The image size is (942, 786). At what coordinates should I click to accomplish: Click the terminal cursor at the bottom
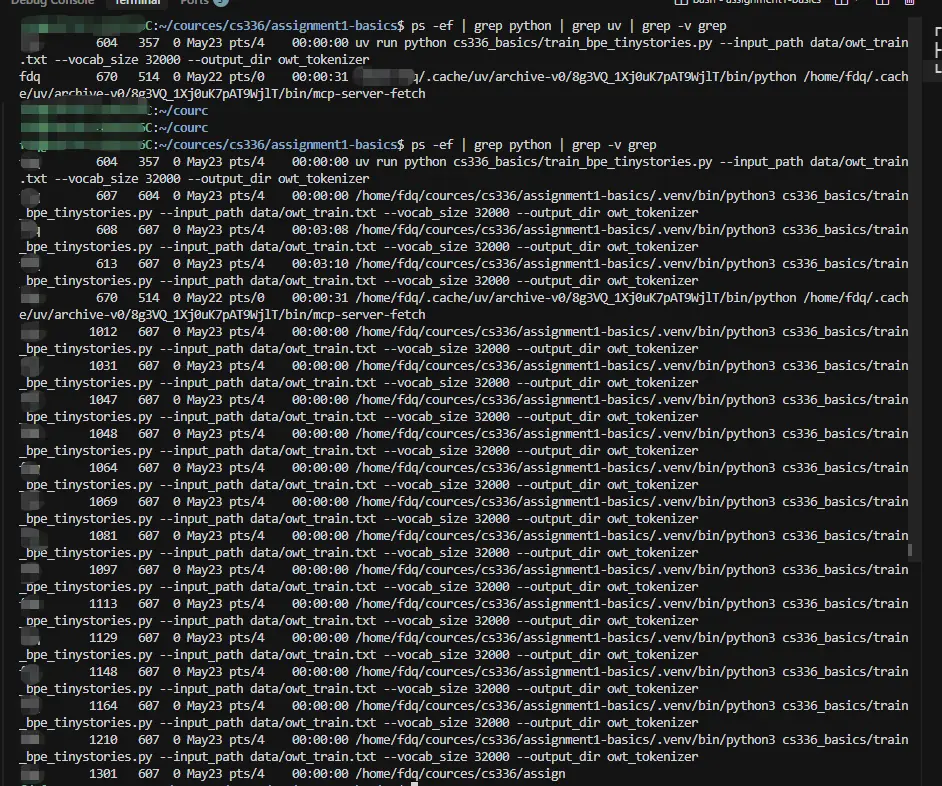[414, 784]
